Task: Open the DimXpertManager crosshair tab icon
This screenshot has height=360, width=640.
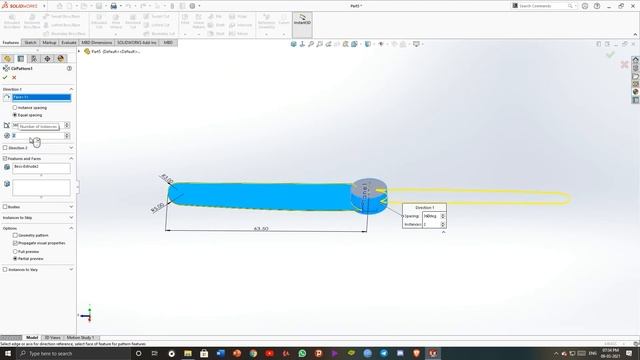Action: tap(47, 59)
